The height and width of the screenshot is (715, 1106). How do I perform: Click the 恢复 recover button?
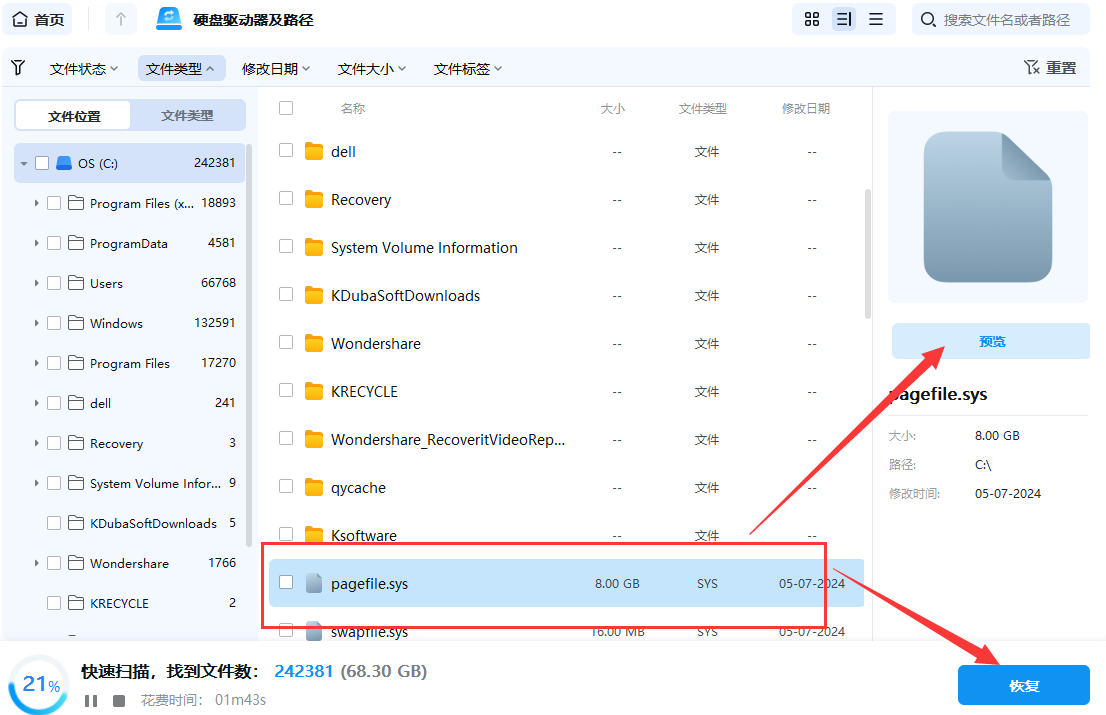[x=1023, y=685]
